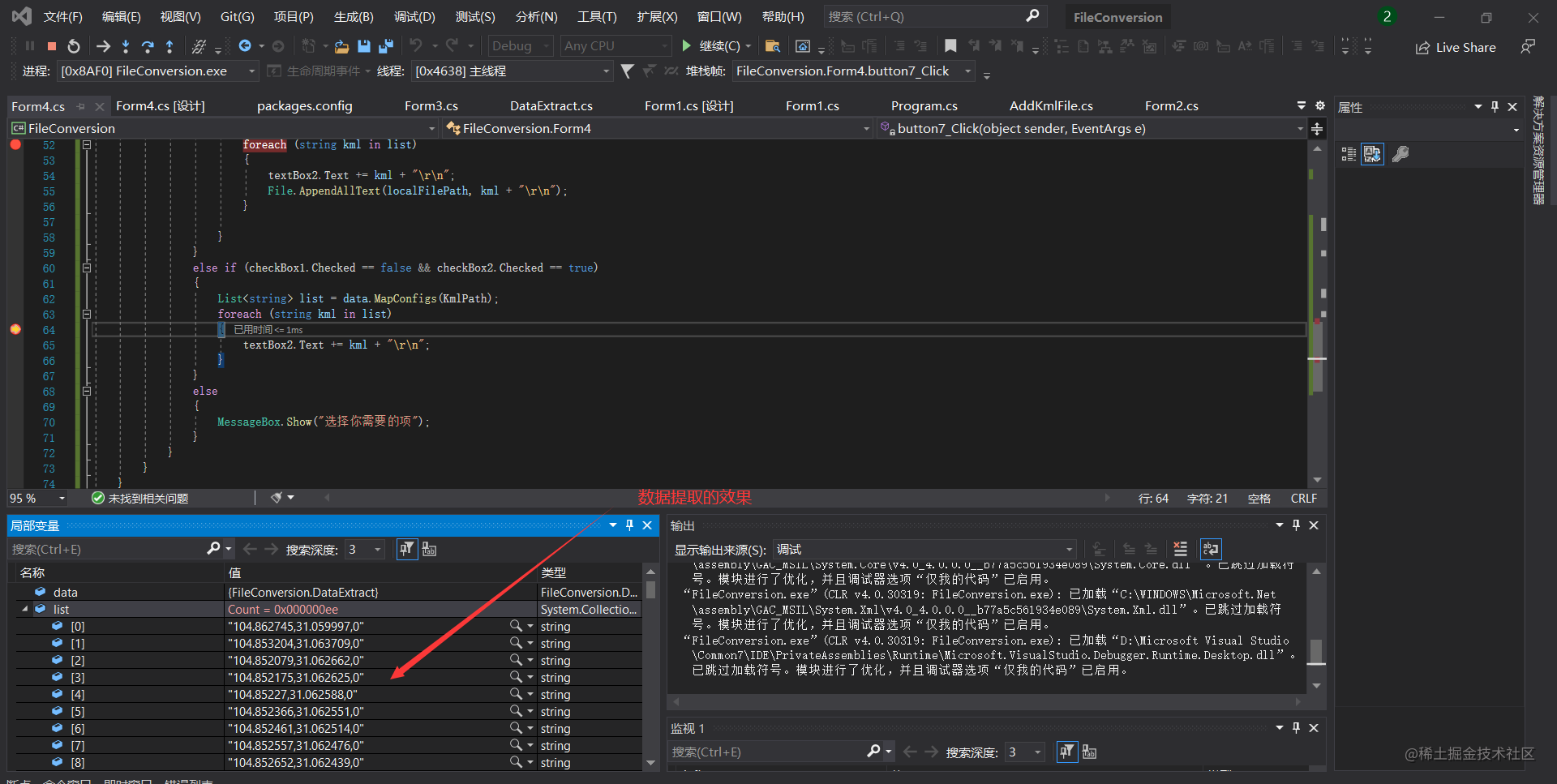Pin the Output (输出) panel

click(1296, 525)
